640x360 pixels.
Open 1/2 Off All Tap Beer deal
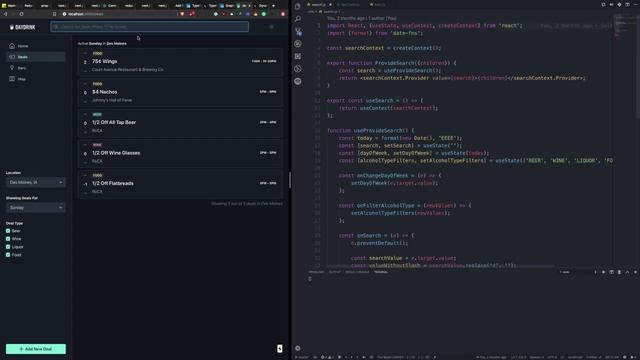(114, 122)
